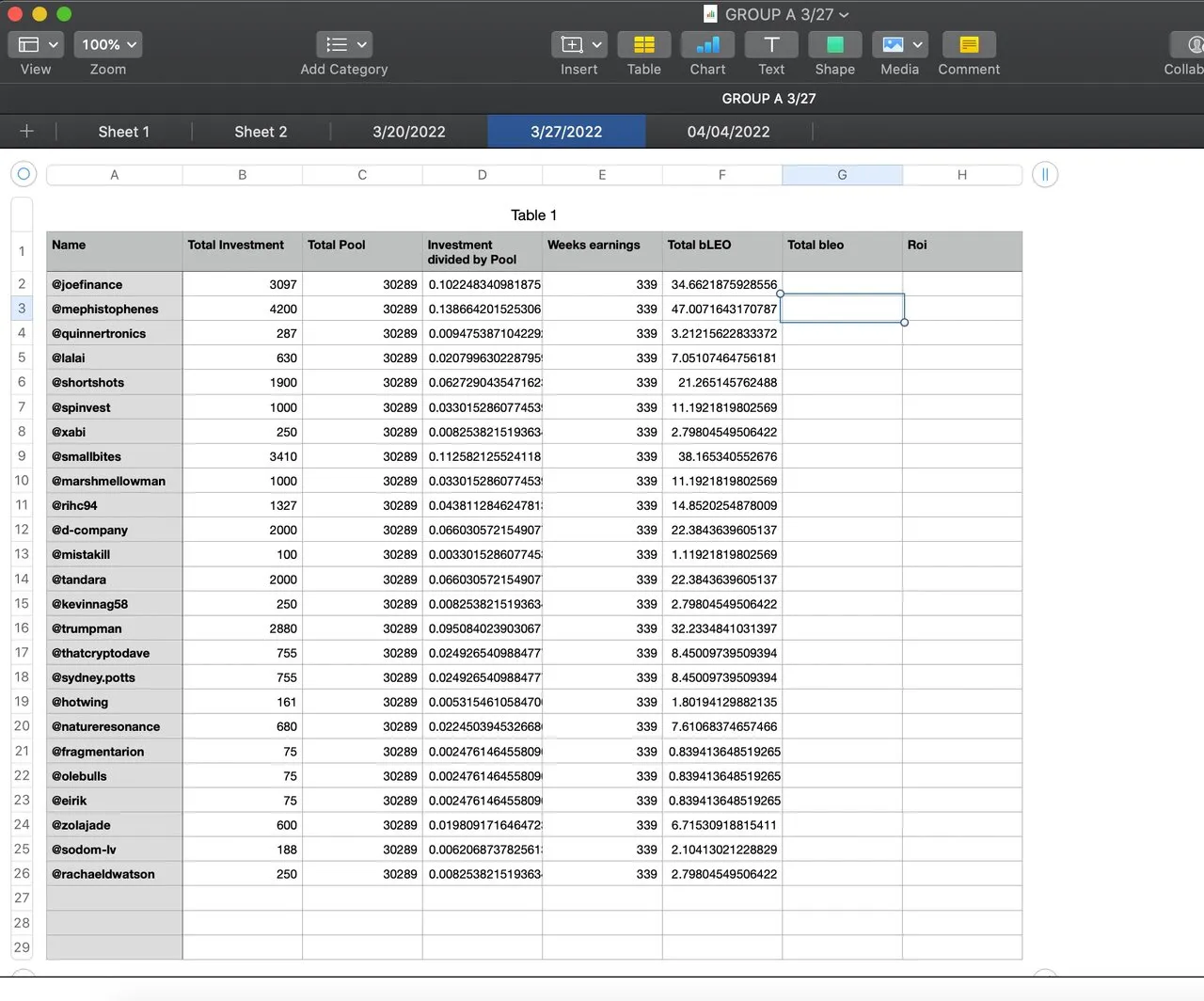Image resolution: width=1204 pixels, height=1001 pixels.
Task: Select the @trumpman name cell
Action: (x=115, y=628)
